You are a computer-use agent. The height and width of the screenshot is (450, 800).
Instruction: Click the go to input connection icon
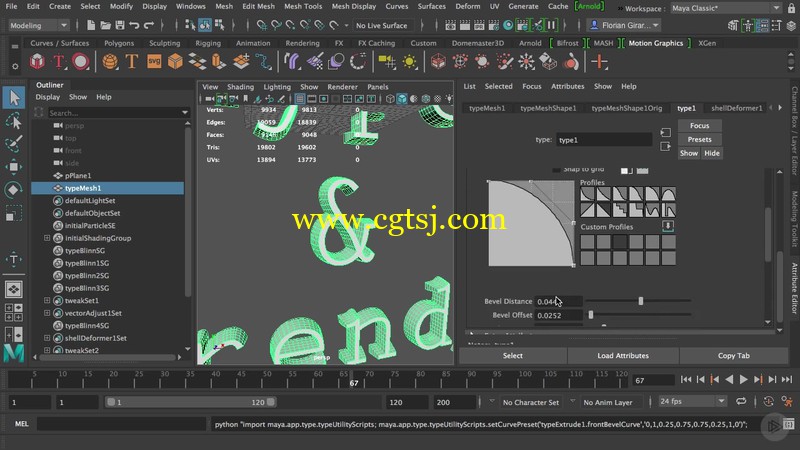click(665, 133)
